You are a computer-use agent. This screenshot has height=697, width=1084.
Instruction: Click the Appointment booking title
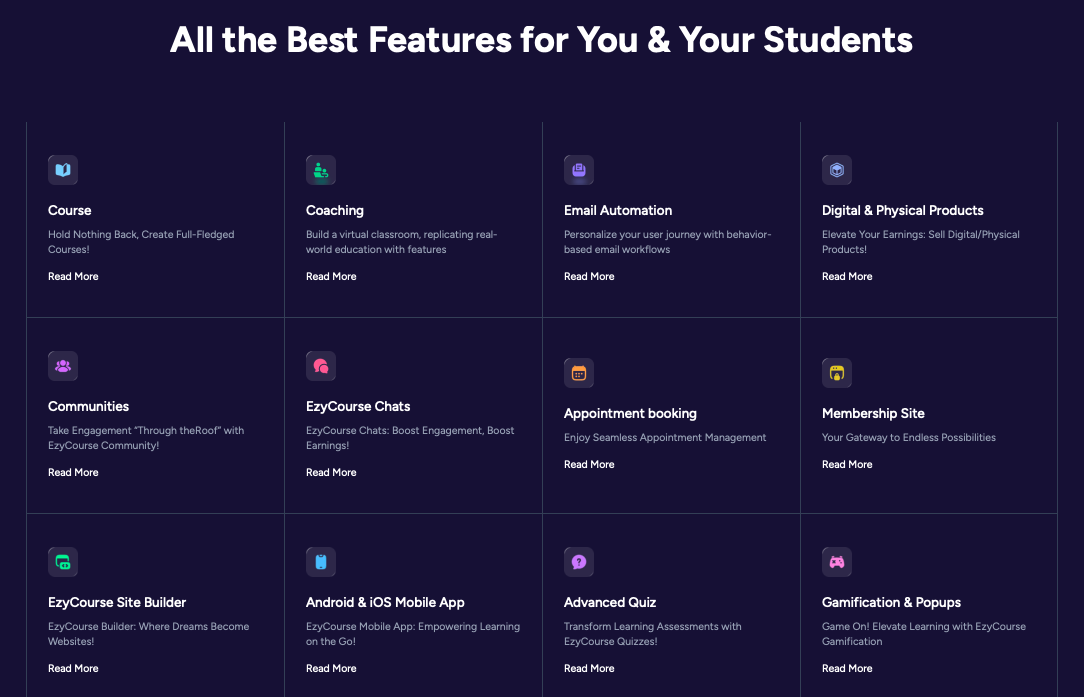point(630,413)
